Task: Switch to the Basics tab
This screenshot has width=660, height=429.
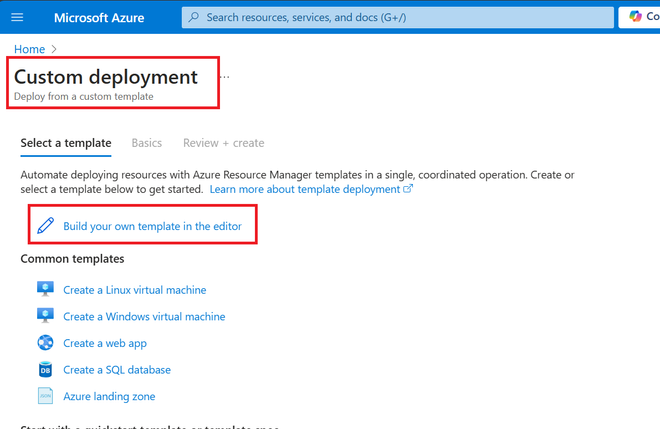Action: pyautogui.click(x=146, y=143)
